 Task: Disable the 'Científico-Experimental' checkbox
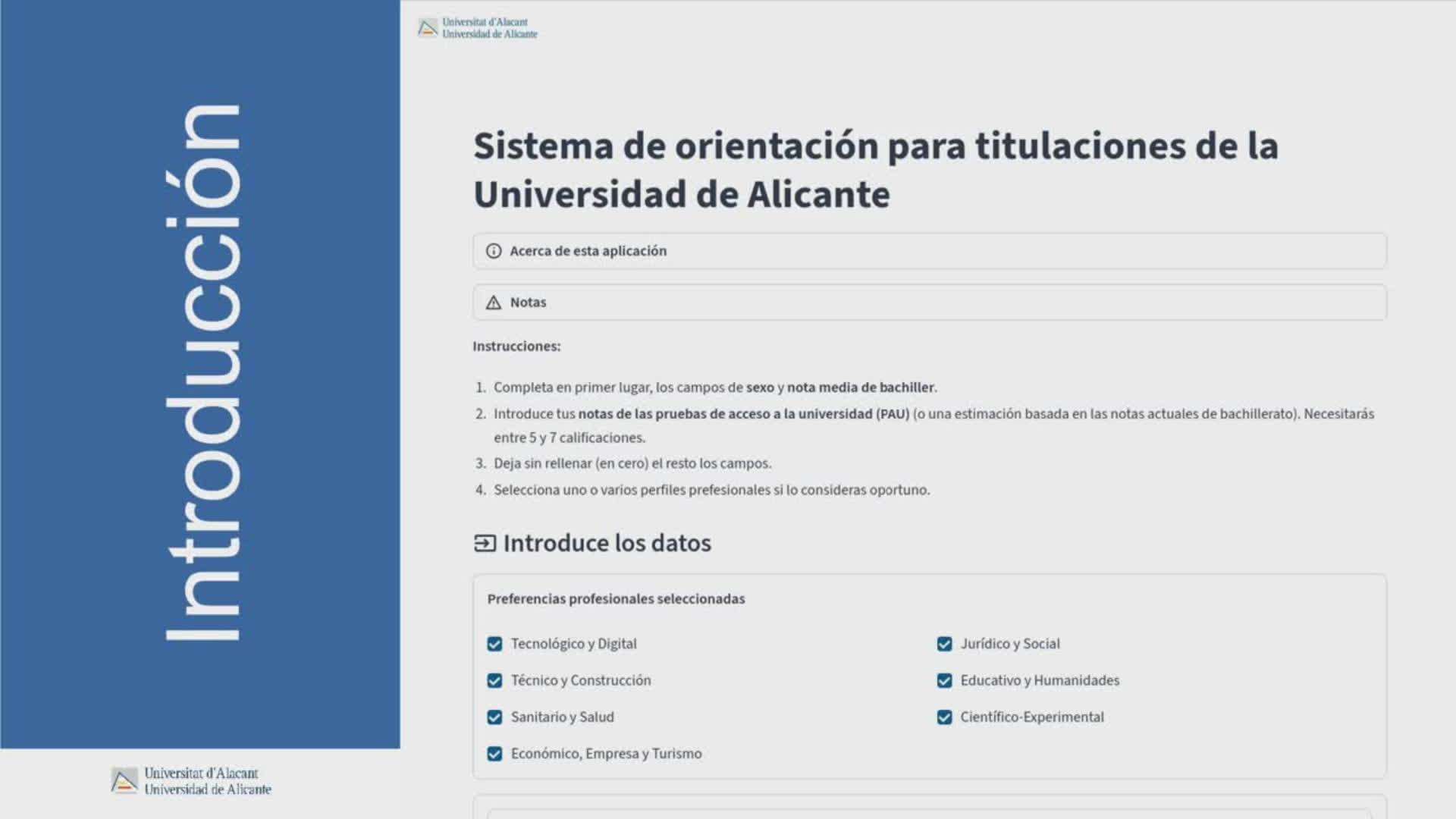[x=944, y=717]
